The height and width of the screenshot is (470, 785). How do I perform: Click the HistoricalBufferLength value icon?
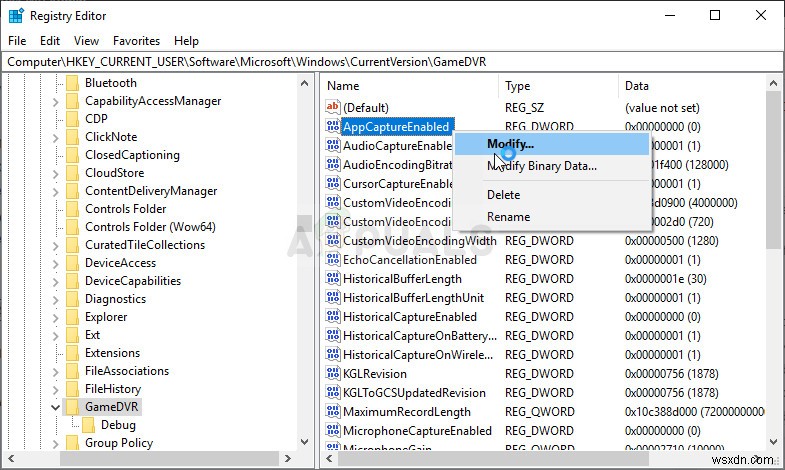point(332,278)
